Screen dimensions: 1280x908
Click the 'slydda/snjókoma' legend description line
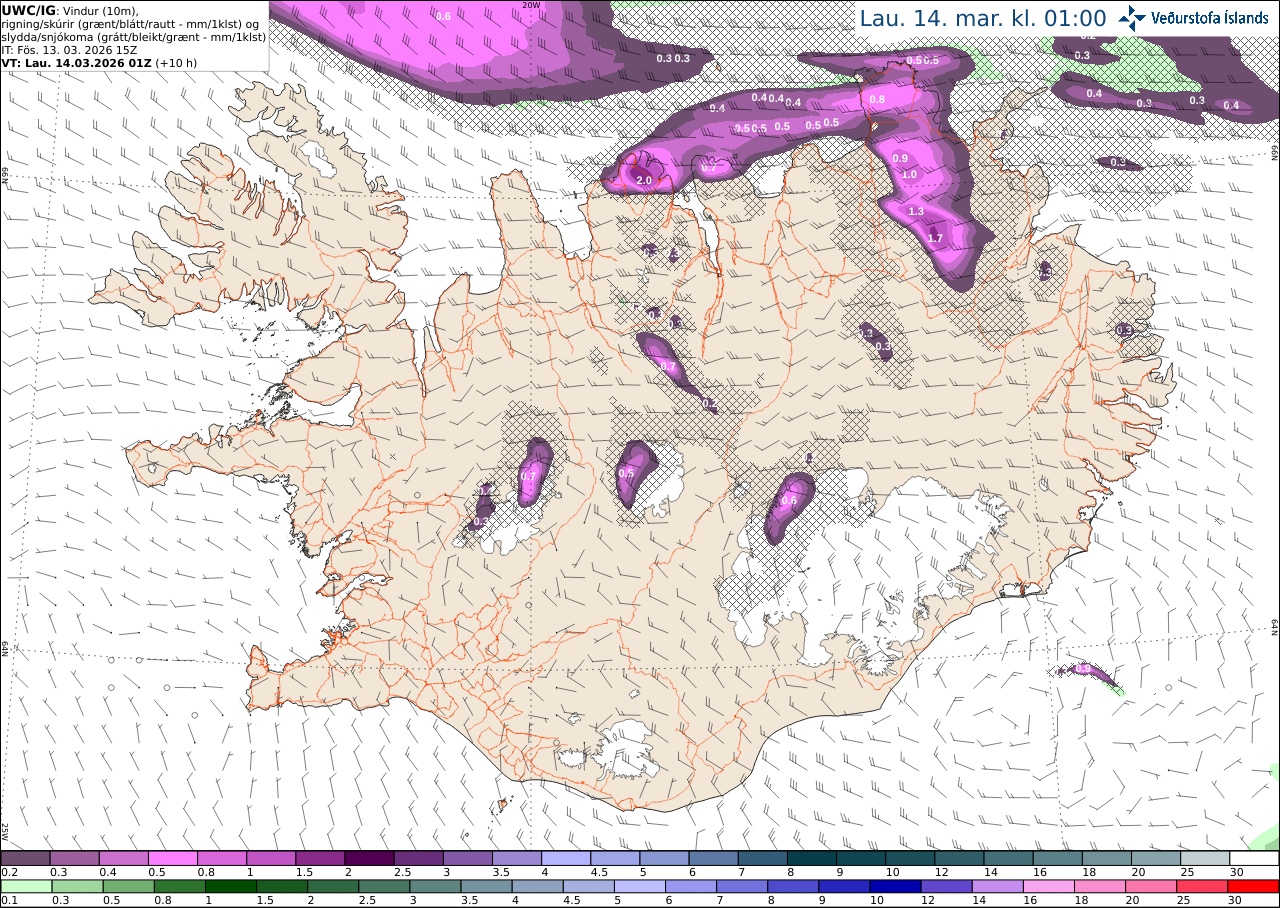pyautogui.click(x=133, y=36)
